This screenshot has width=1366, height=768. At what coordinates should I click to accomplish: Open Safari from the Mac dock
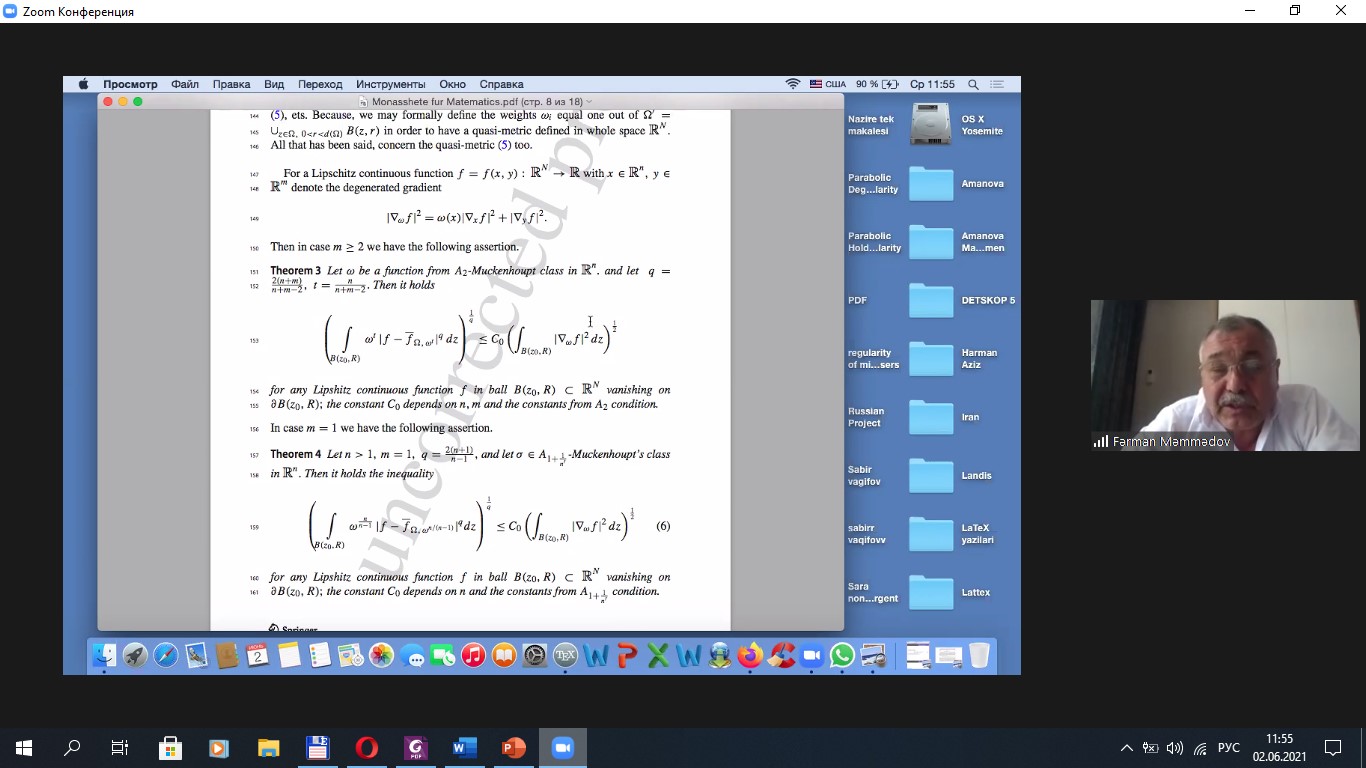click(166, 655)
